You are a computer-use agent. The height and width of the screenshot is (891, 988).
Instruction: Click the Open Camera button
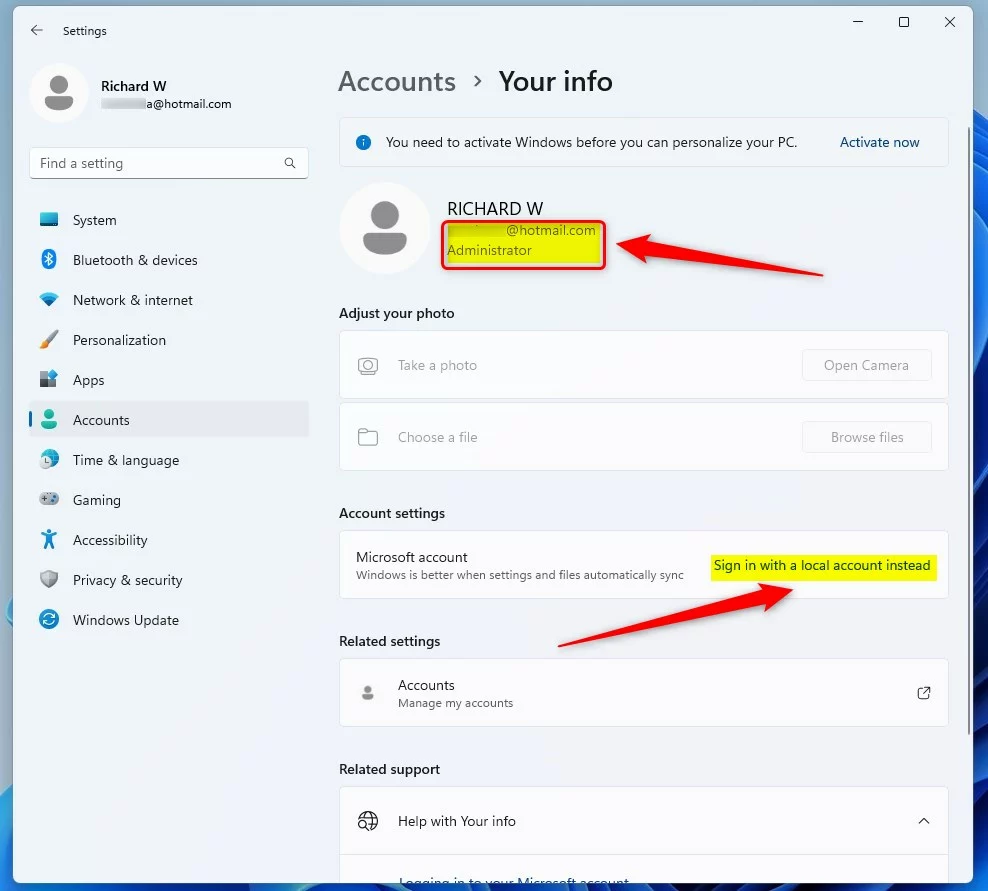pos(866,365)
